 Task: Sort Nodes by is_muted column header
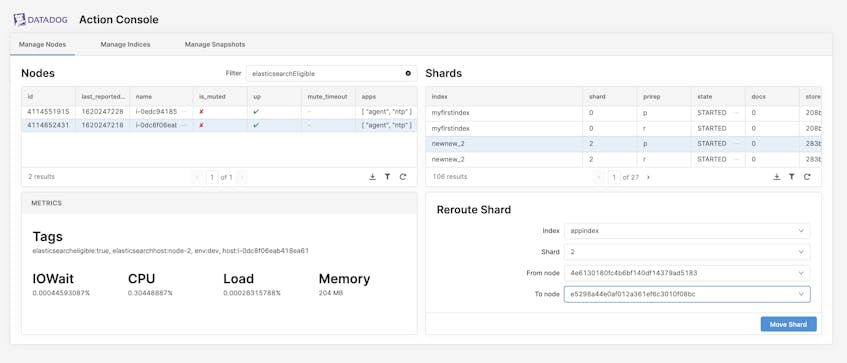click(x=220, y=96)
